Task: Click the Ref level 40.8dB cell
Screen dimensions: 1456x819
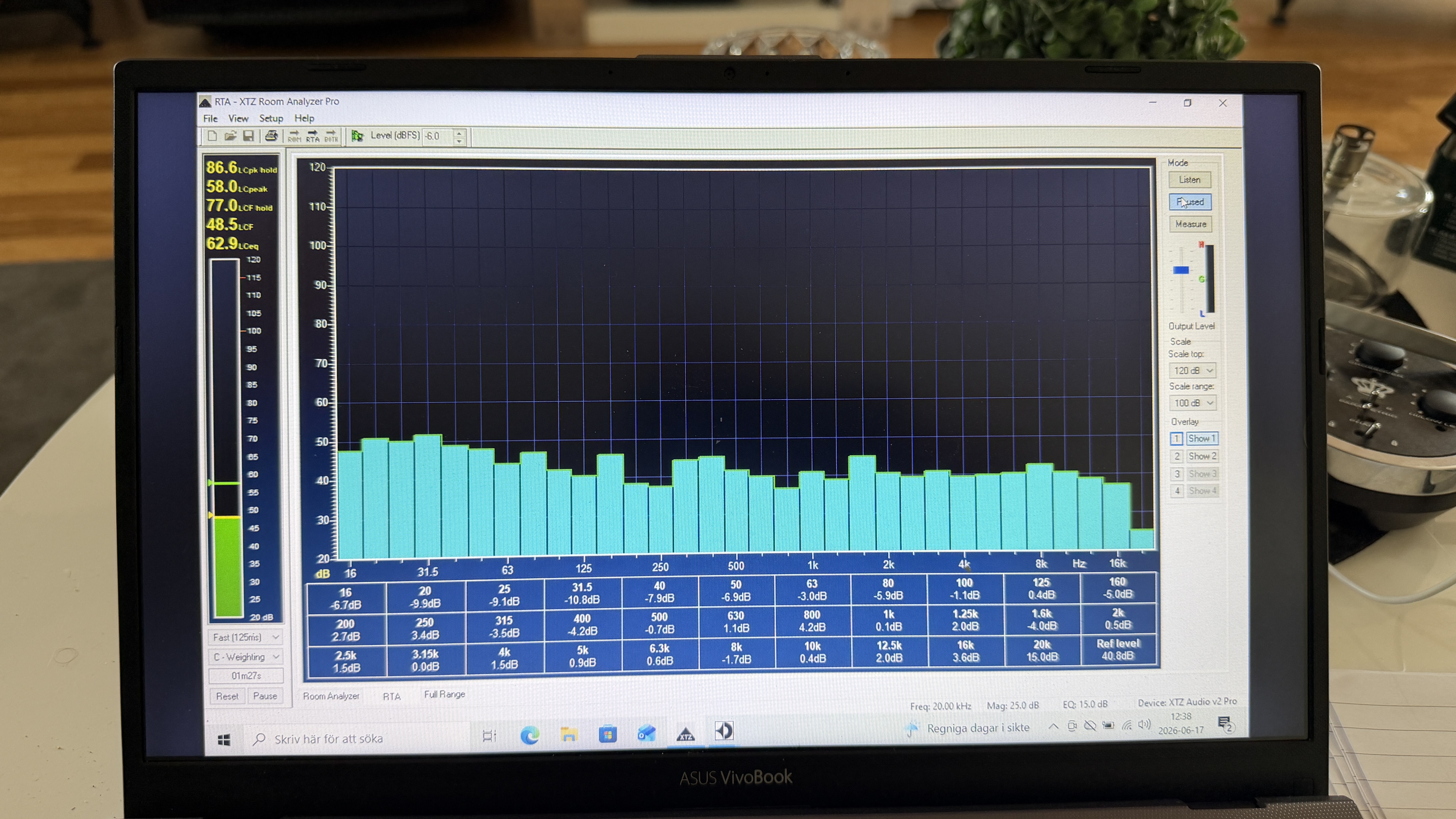Action: [x=1119, y=650]
